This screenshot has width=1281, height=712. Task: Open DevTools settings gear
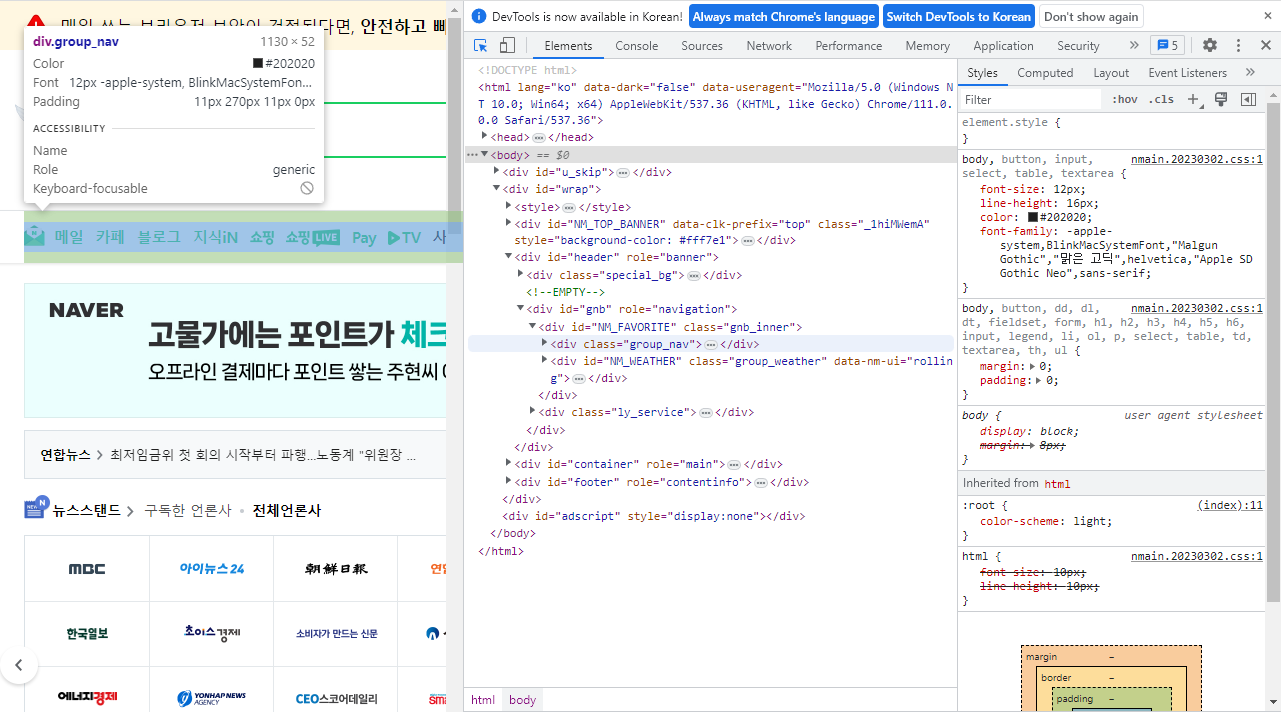click(1210, 46)
